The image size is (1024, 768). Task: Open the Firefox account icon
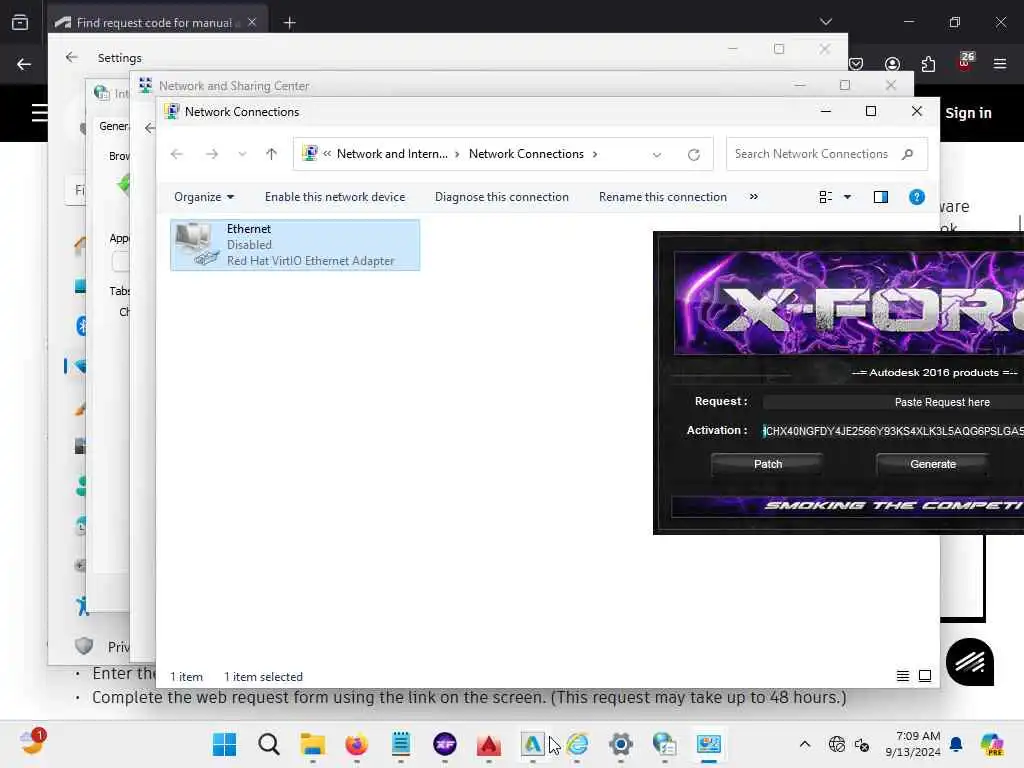click(x=892, y=64)
